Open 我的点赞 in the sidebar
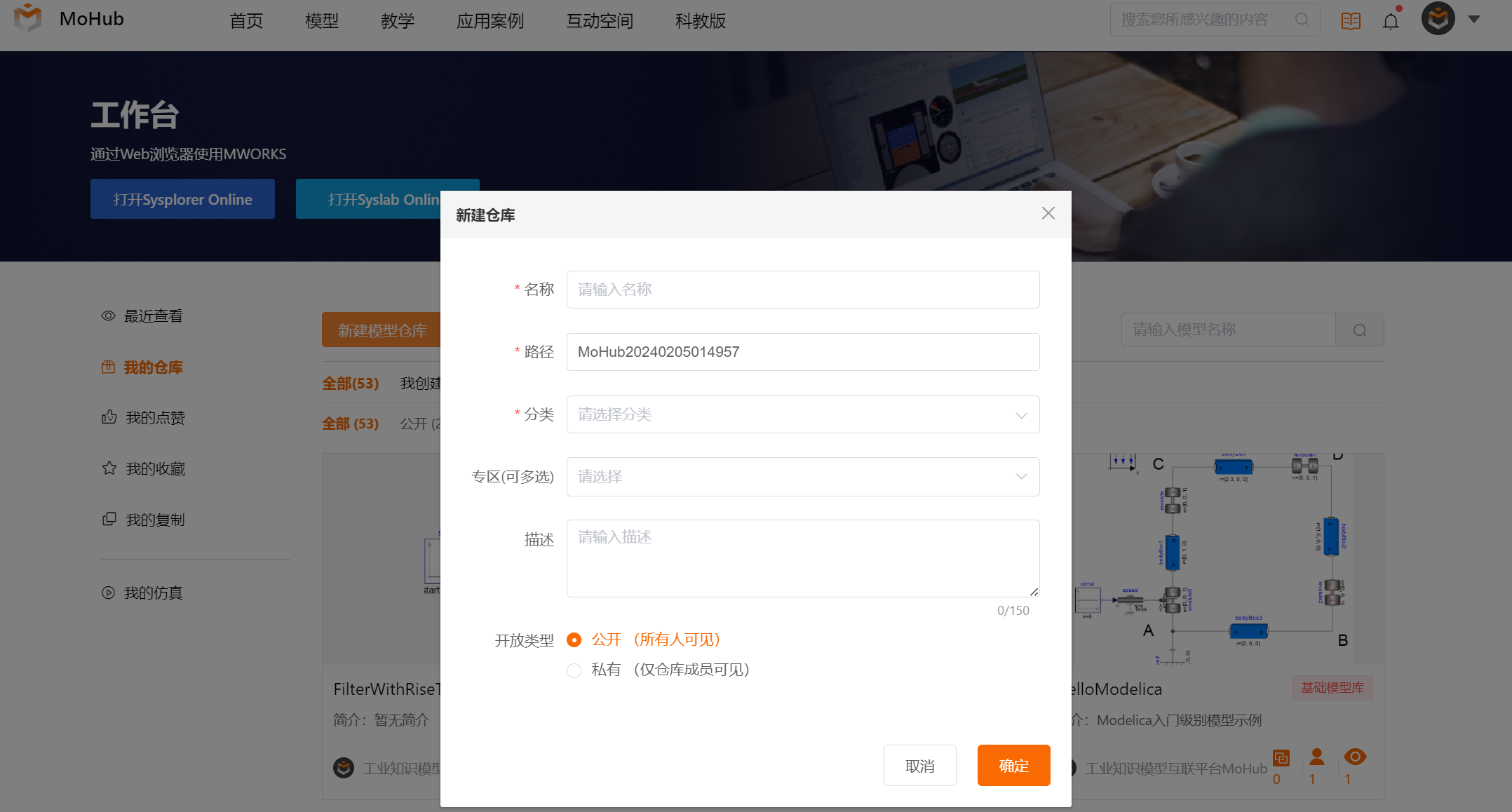Image resolution: width=1512 pixels, height=812 pixels. [x=155, y=418]
